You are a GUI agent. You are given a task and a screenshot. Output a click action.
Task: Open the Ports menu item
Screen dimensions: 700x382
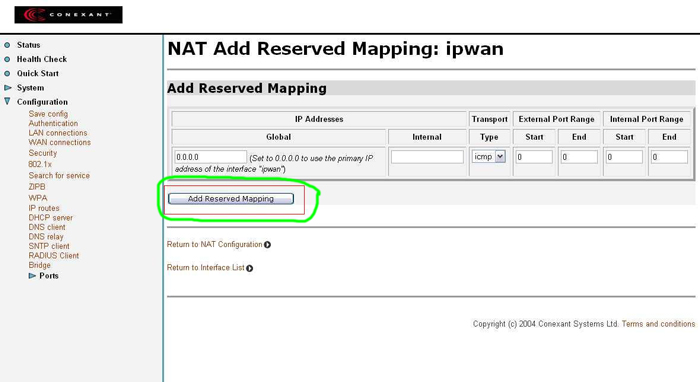tap(49, 276)
